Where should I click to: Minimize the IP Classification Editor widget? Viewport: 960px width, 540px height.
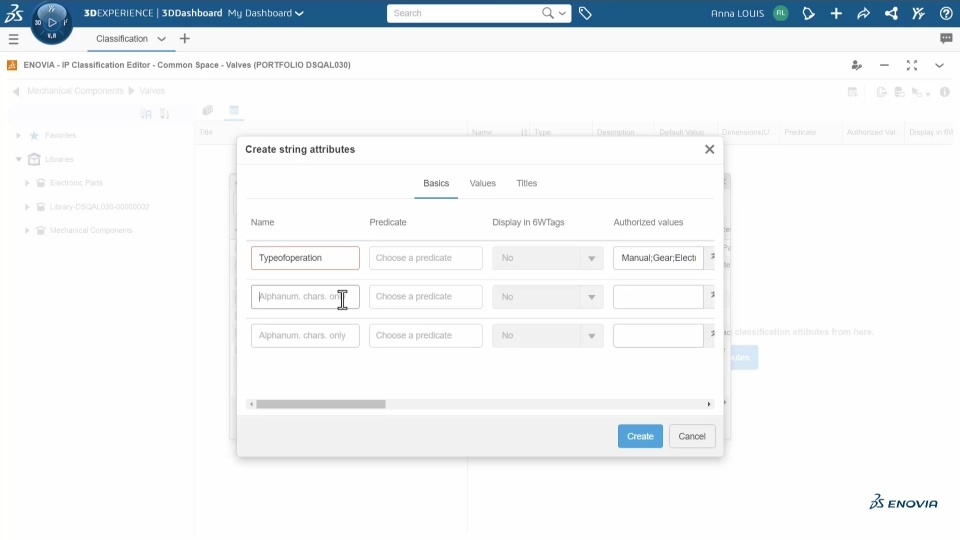pos(884,65)
